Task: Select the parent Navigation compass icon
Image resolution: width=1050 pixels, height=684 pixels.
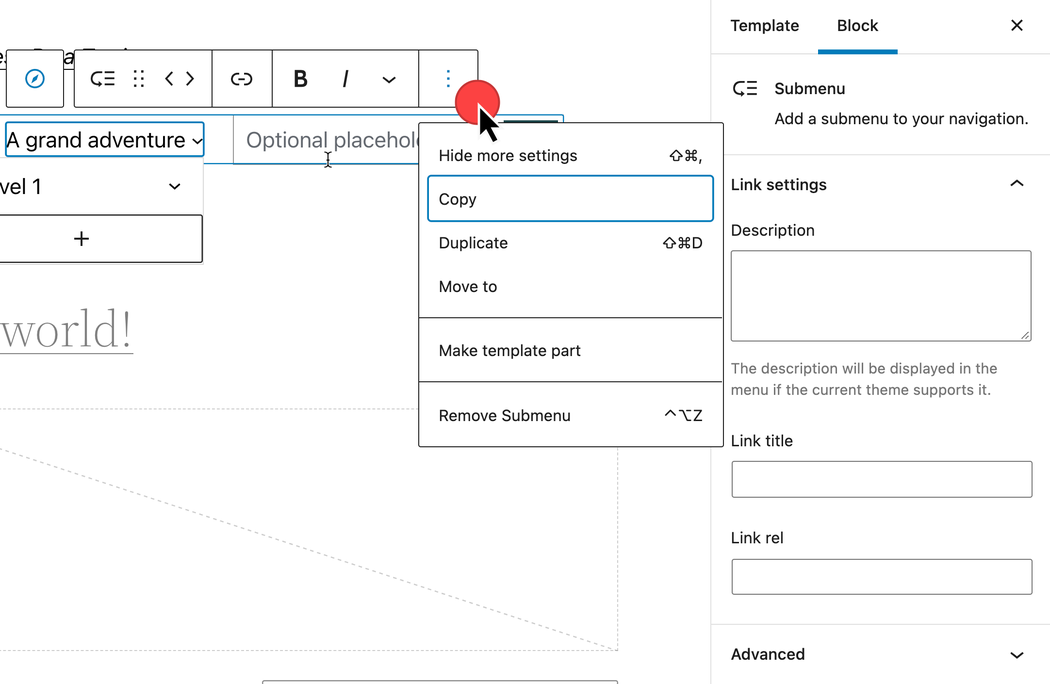Action: click(x=35, y=79)
